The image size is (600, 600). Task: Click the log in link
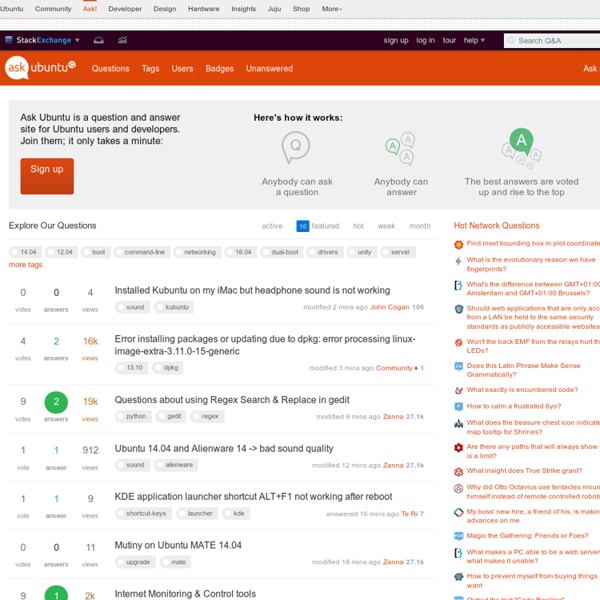tap(426, 40)
